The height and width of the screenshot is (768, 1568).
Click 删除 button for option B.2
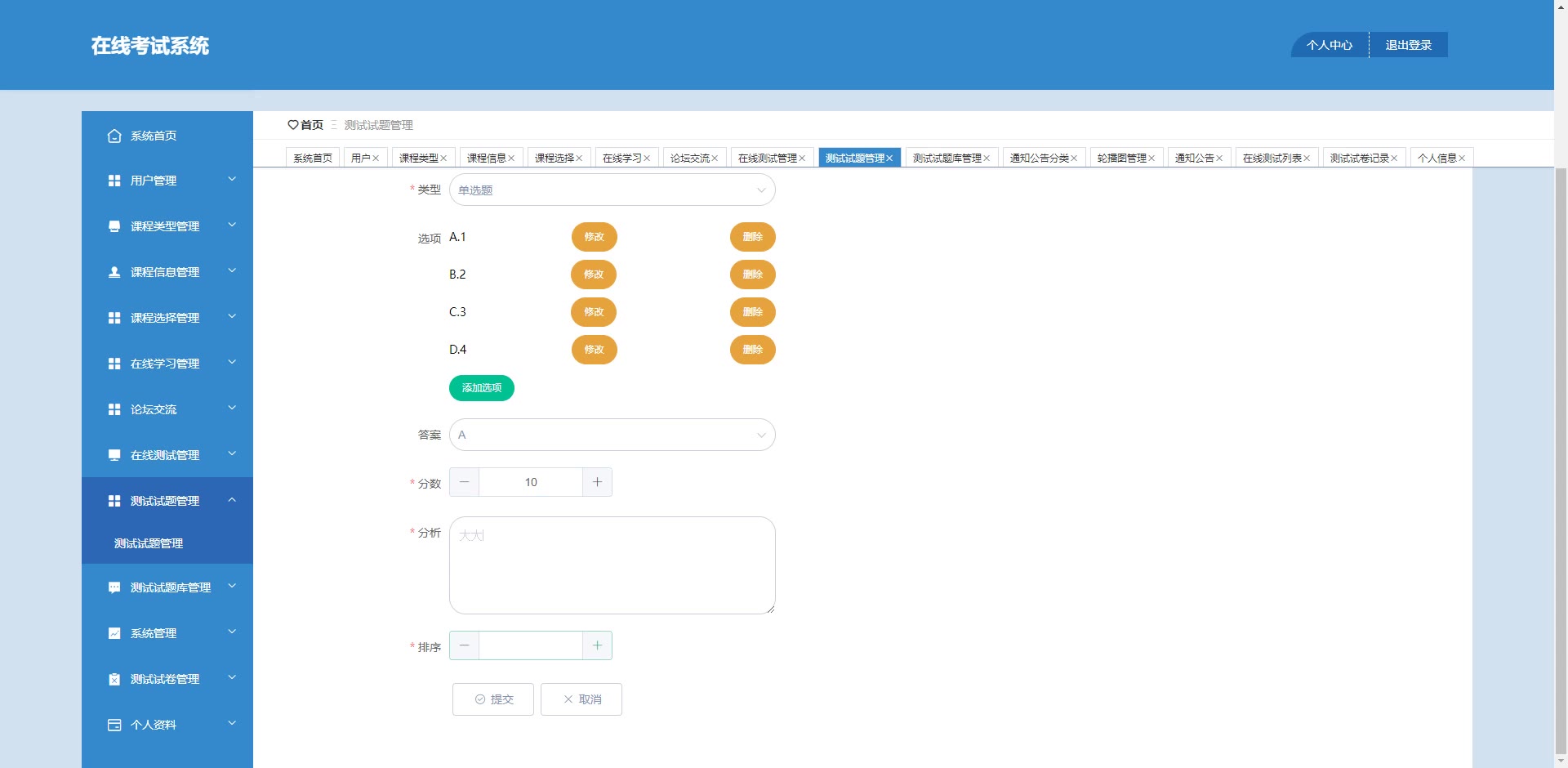[752, 275]
